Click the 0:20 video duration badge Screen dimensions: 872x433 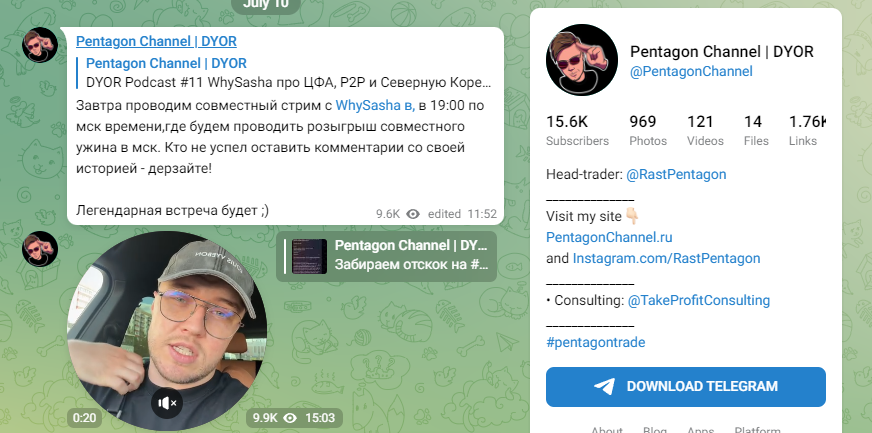[84, 418]
